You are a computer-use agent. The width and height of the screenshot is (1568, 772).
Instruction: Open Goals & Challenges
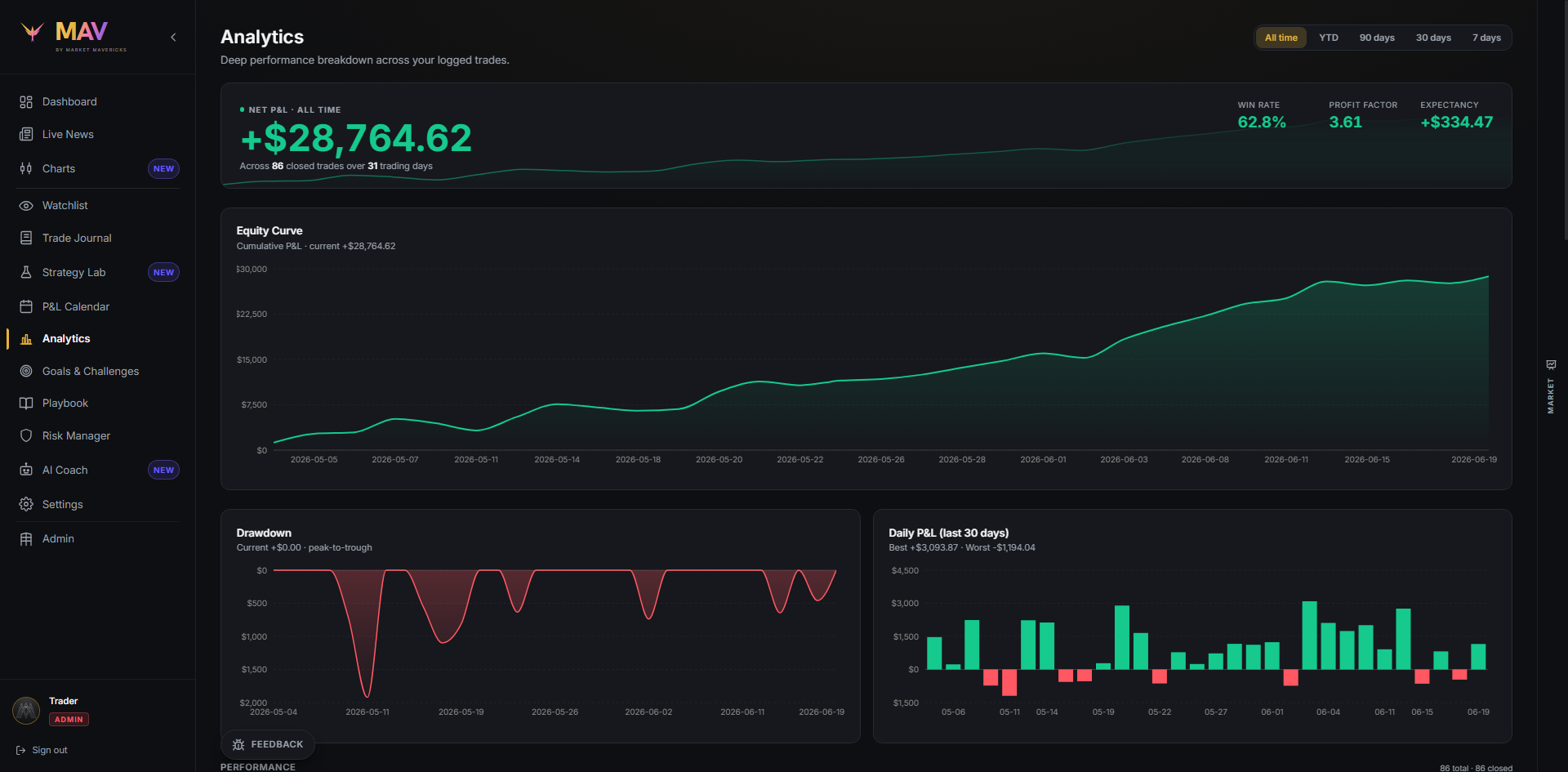pyautogui.click(x=97, y=371)
